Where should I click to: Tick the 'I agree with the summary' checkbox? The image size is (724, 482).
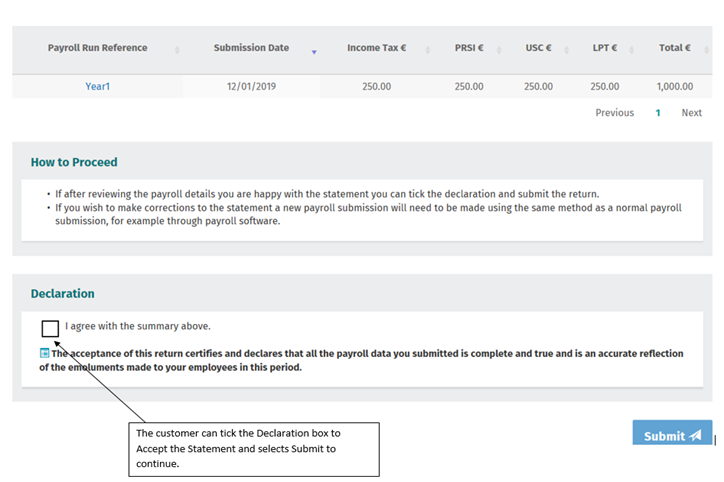[50, 328]
